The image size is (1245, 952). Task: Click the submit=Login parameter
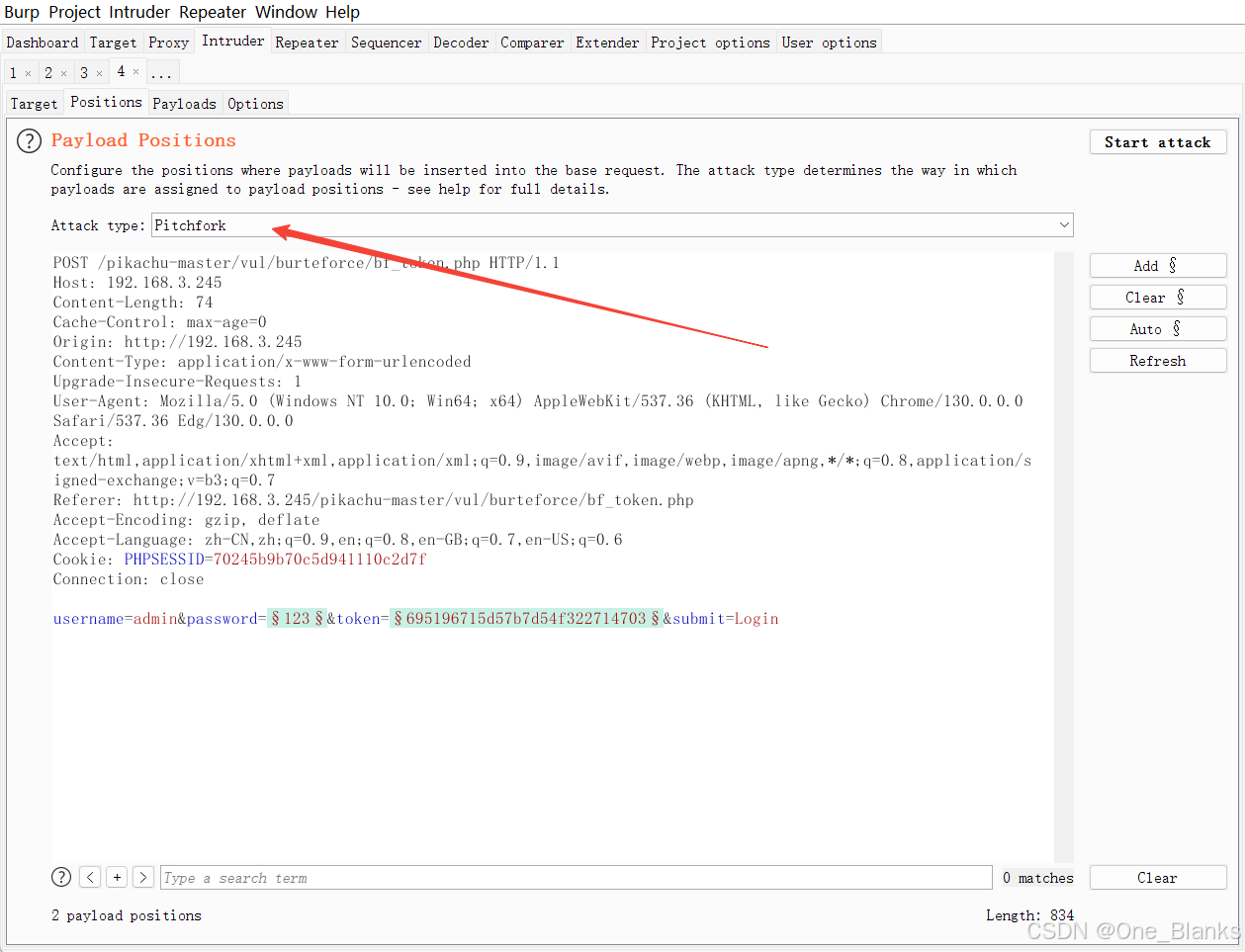coord(726,618)
